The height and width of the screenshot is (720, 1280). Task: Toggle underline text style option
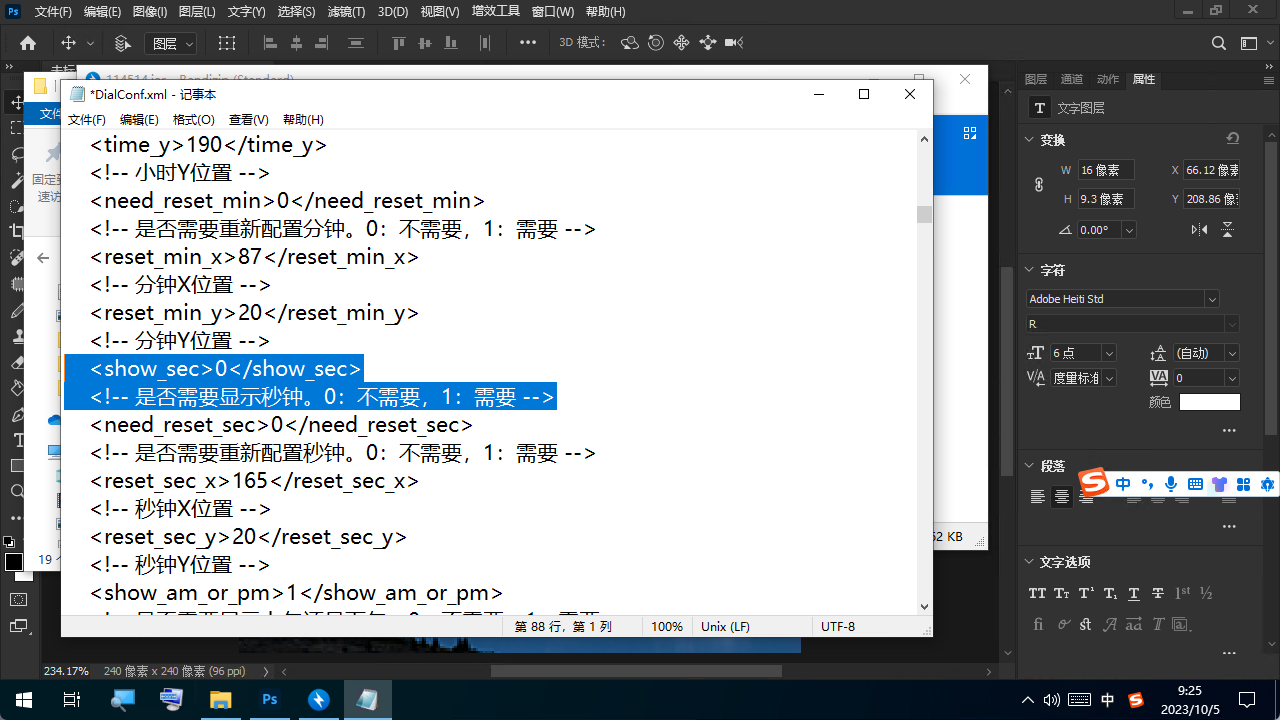[x=1133, y=593]
